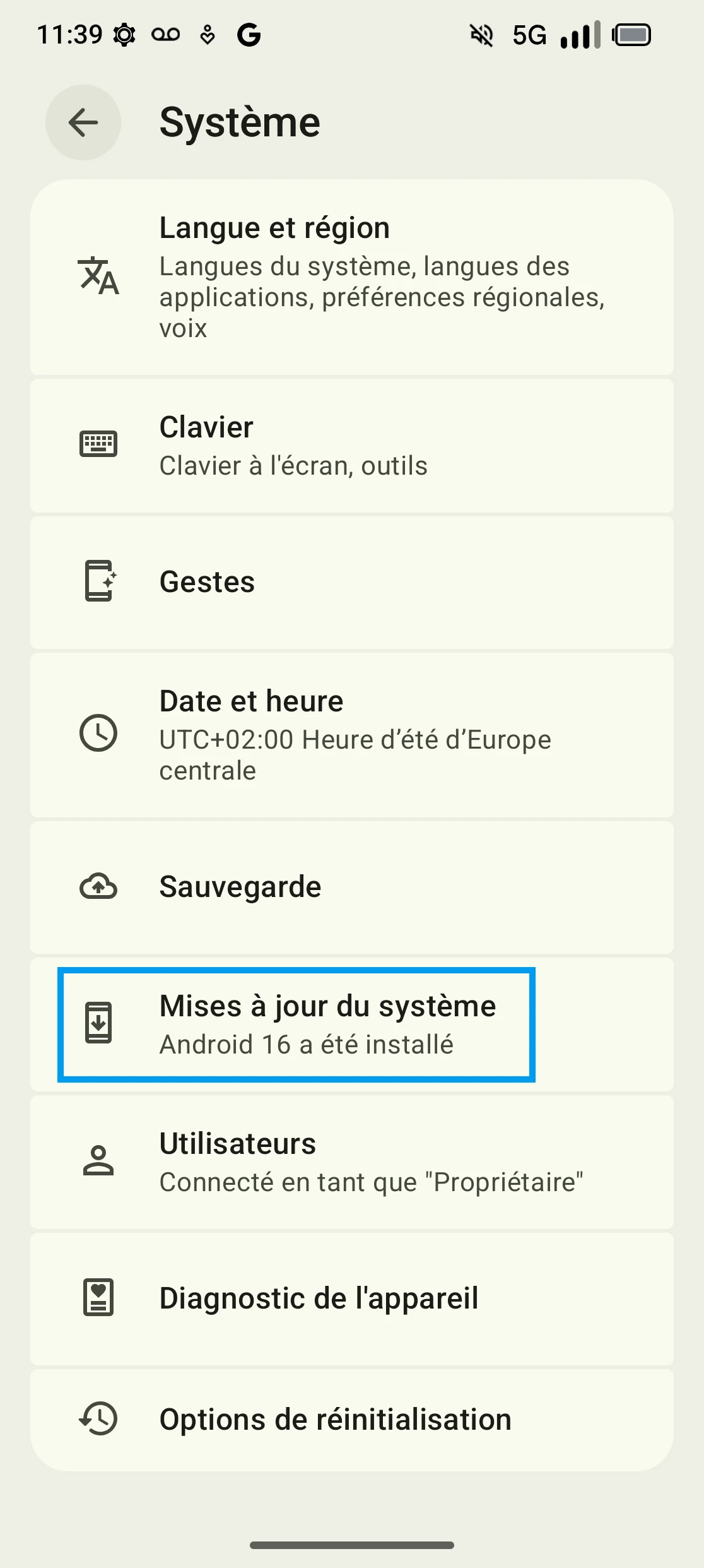Viewport: 704px width, 1568px height.
Task: Tap the back arrow button
Action: pyautogui.click(x=83, y=122)
